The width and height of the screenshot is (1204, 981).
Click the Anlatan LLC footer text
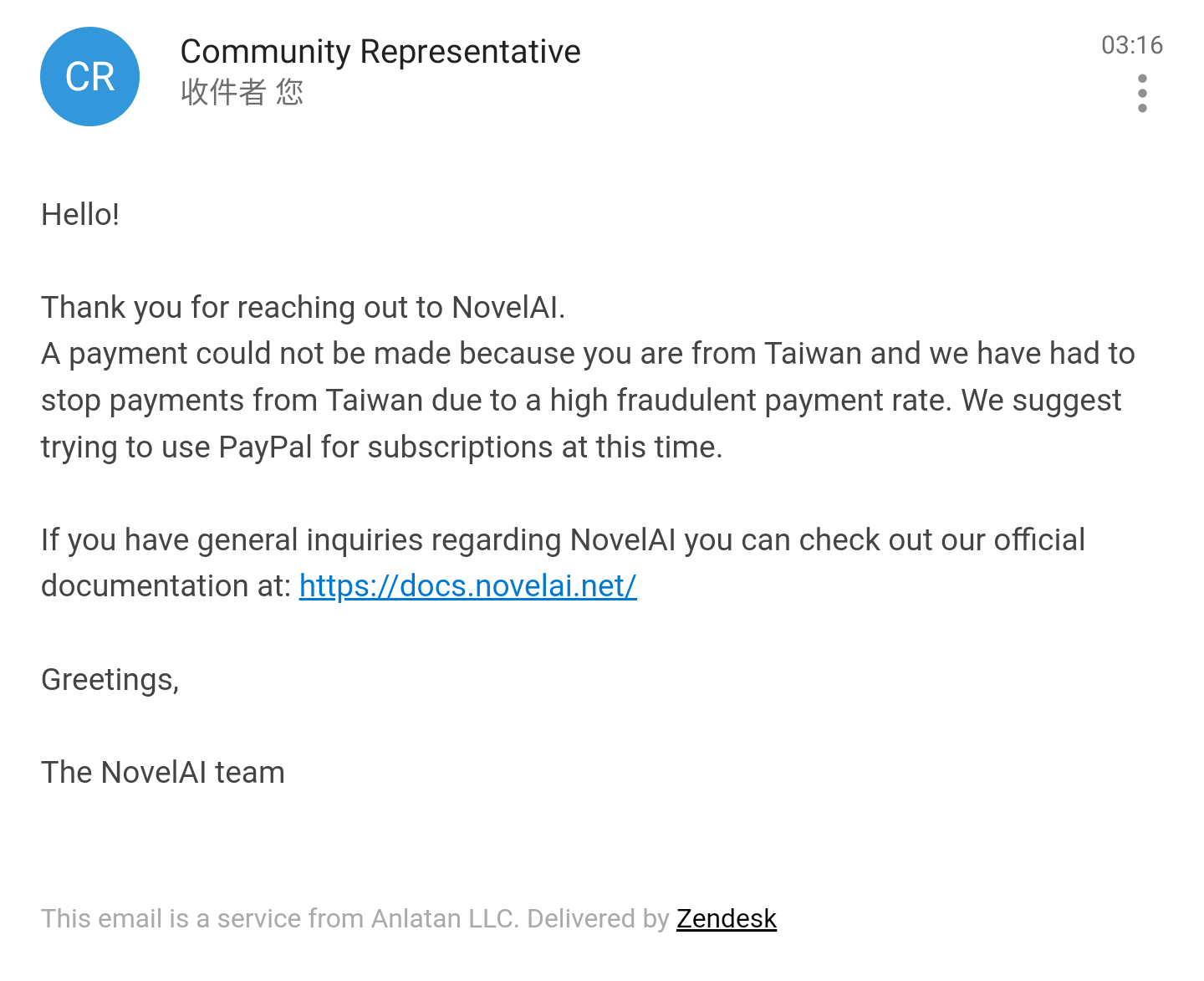[445, 918]
